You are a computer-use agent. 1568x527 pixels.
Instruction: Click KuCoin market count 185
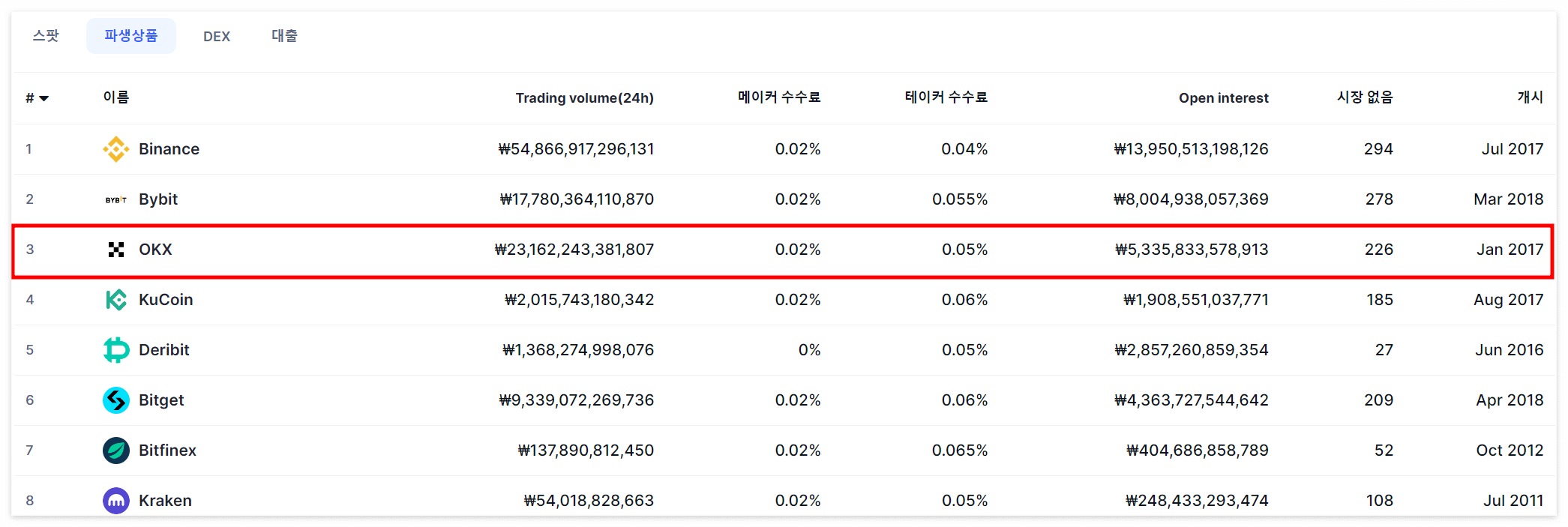tap(1380, 300)
